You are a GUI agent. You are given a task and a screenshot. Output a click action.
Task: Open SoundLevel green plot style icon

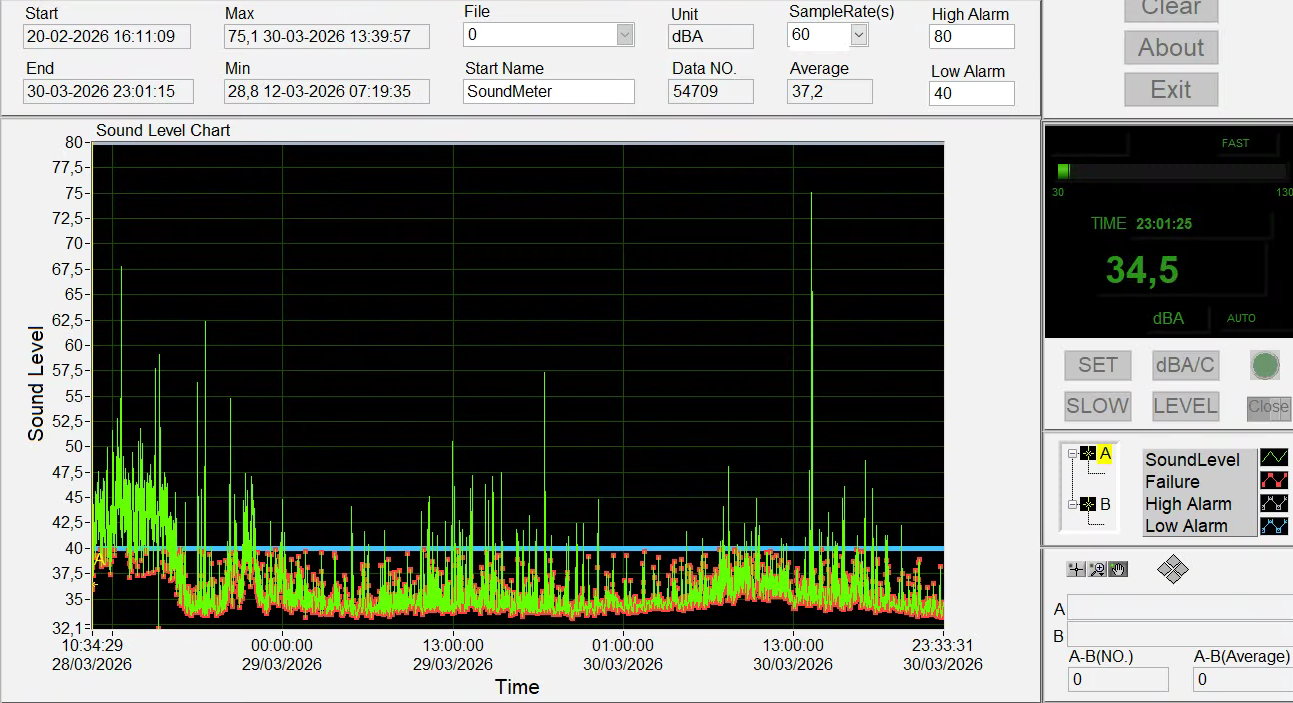click(1274, 459)
